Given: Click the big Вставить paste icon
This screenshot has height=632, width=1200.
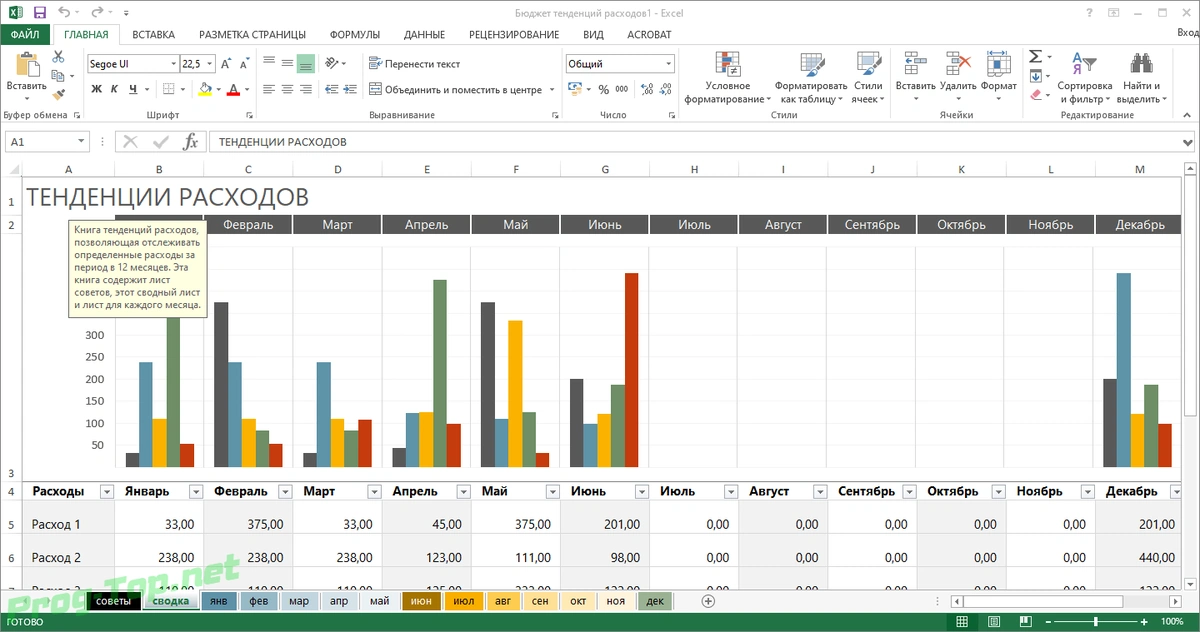Looking at the screenshot, I should 27,64.
